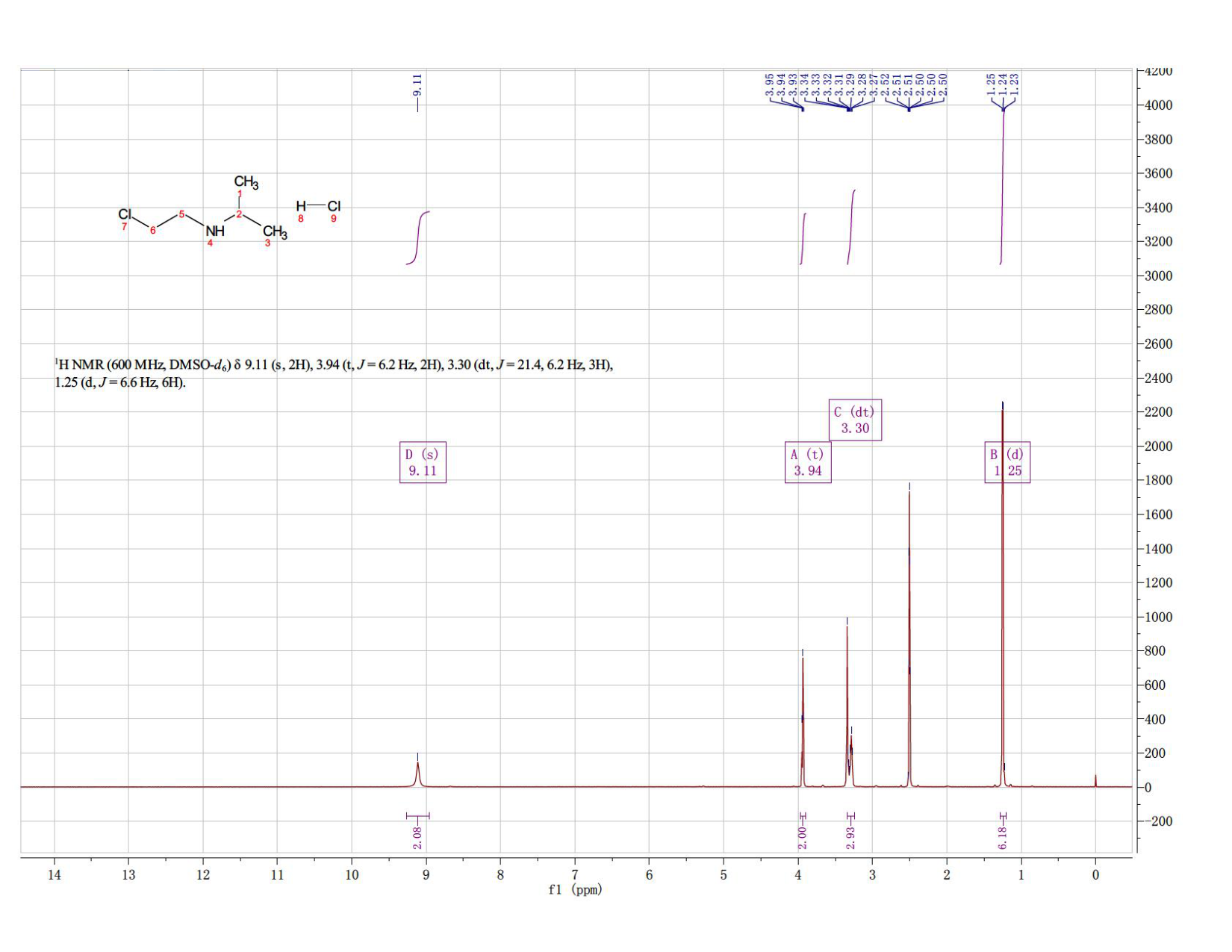Click the 1.25 (d, J = 6.6 Hz, 6H) text line
Viewport: 1232px width, 952px height.
pos(120,382)
